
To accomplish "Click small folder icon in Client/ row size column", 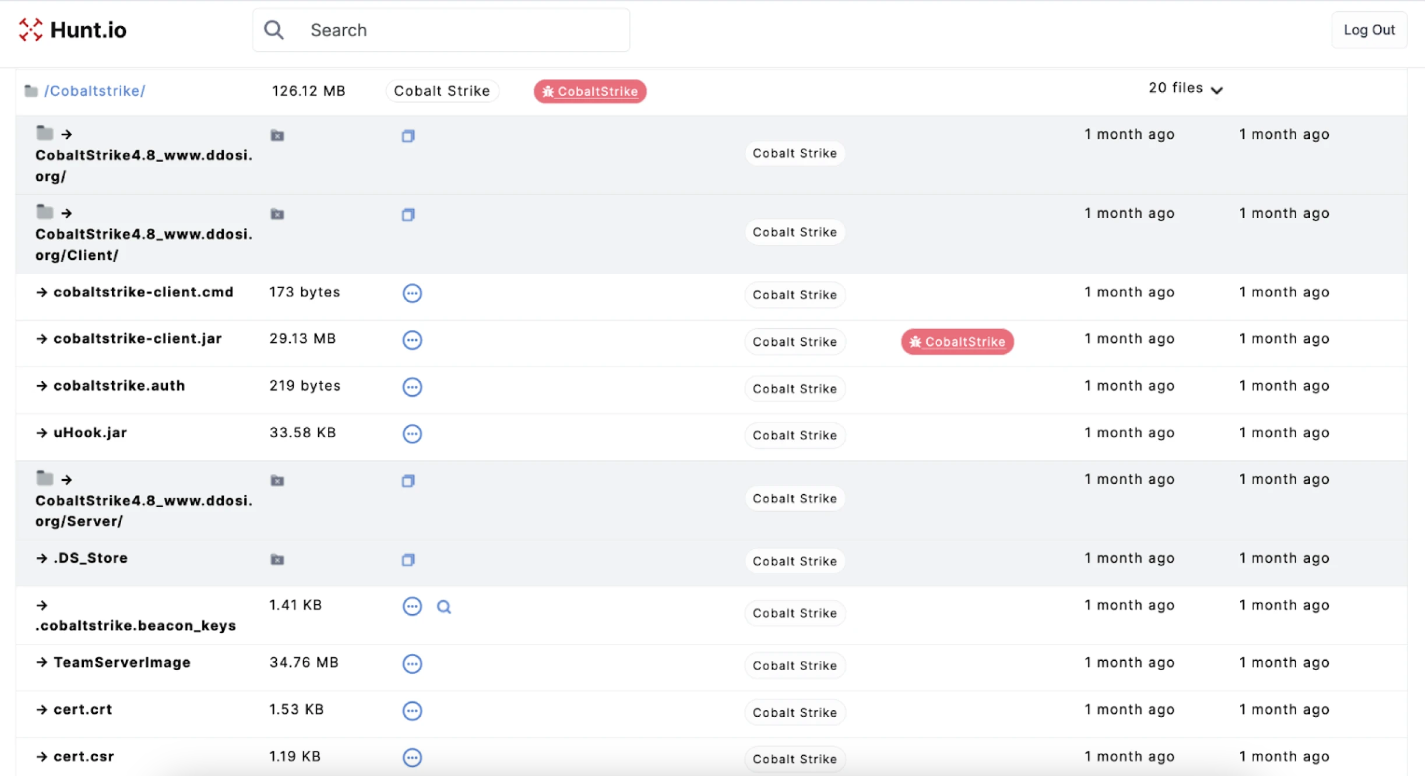I will 277,214.
